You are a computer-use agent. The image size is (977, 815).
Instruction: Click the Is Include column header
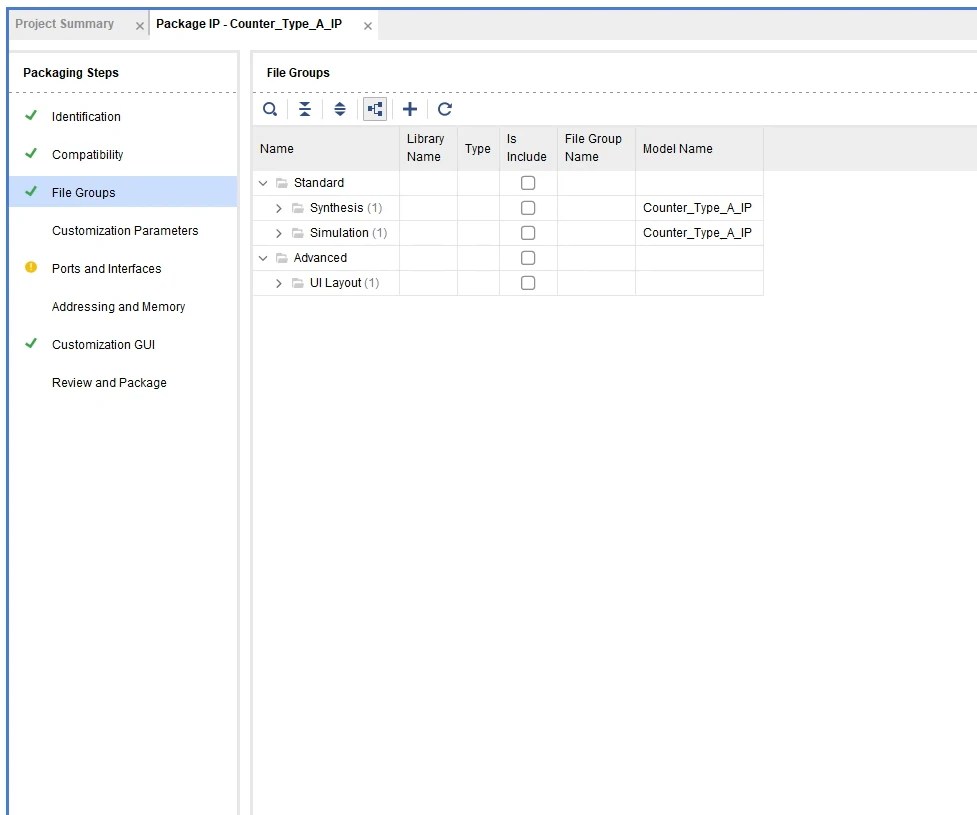528,148
